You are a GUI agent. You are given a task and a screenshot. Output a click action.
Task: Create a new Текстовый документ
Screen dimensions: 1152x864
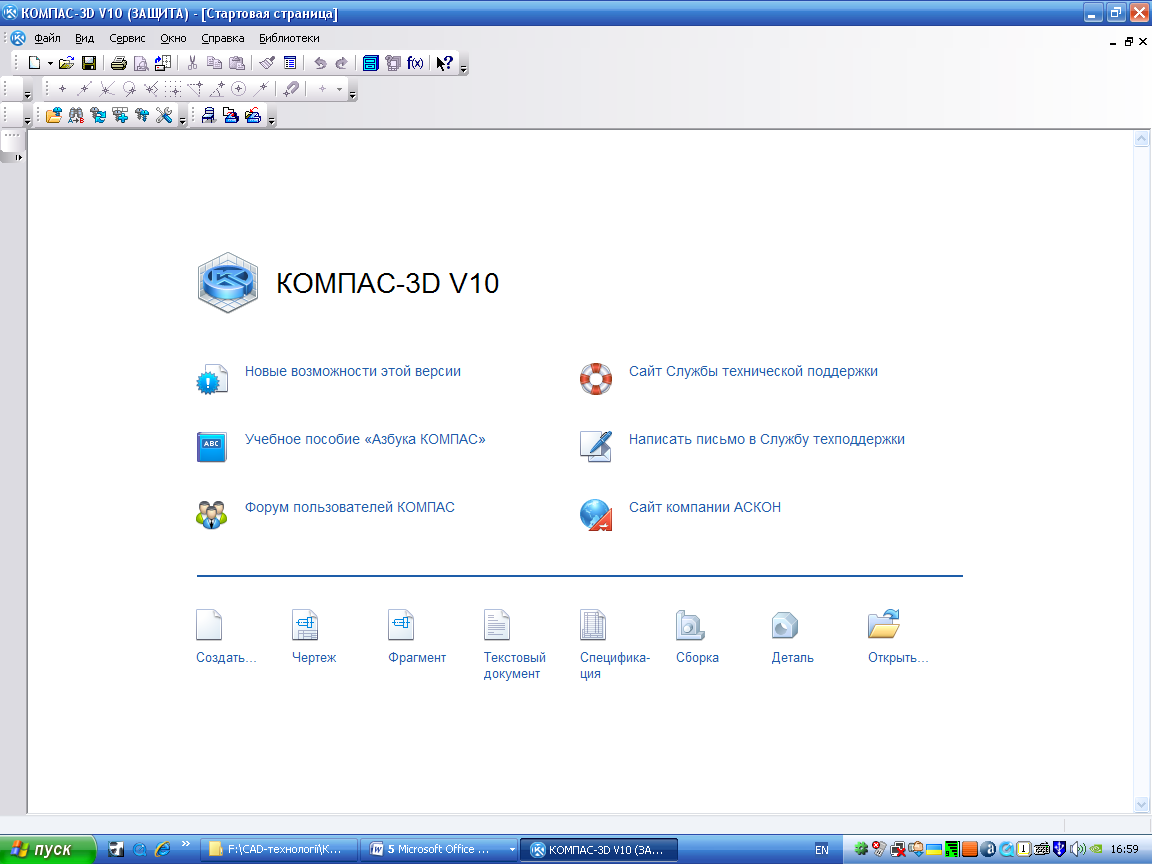coord(497,625)
